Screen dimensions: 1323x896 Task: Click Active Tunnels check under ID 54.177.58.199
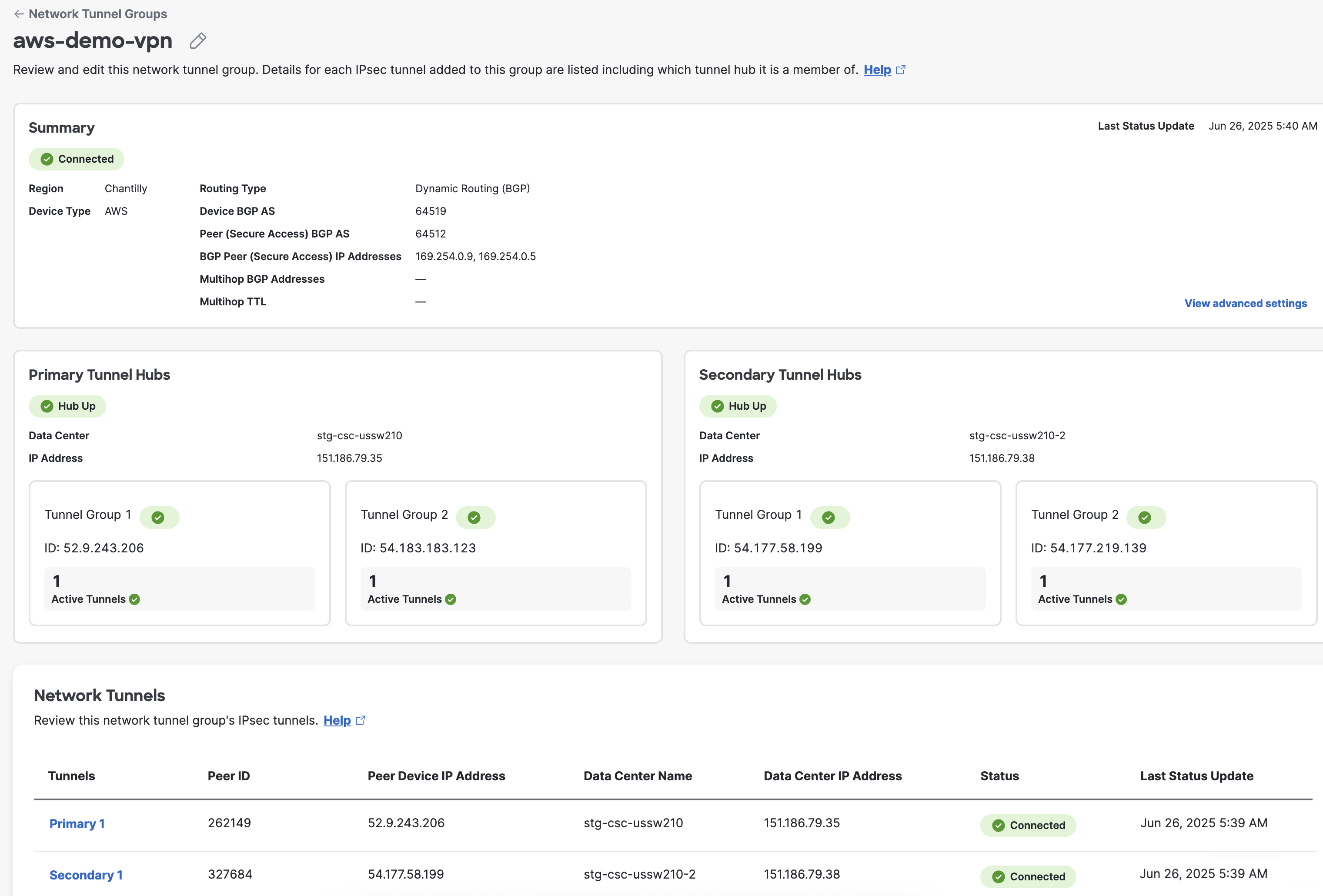[805, 599]
